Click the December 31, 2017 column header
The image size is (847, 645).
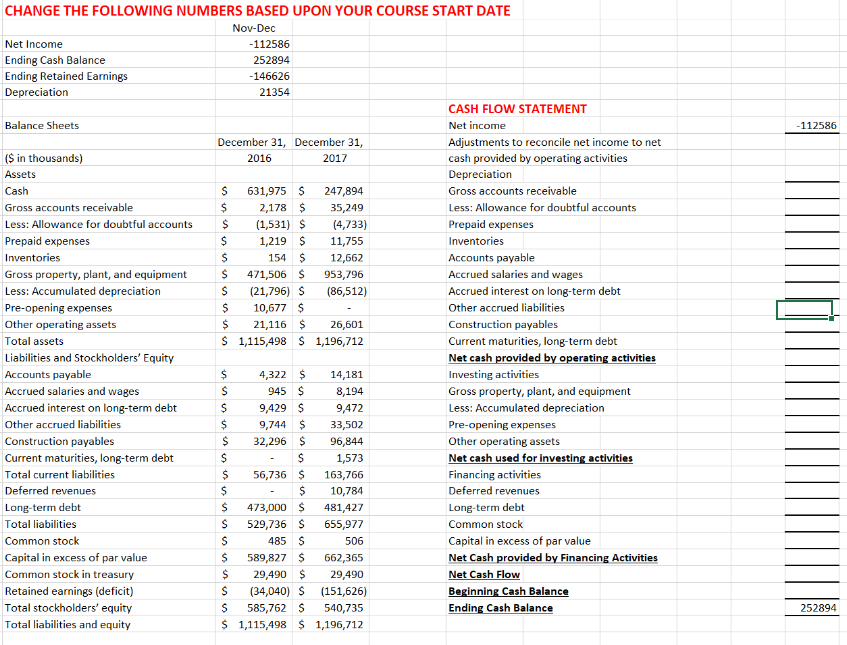pyautogui.click(x=328, y=141)
